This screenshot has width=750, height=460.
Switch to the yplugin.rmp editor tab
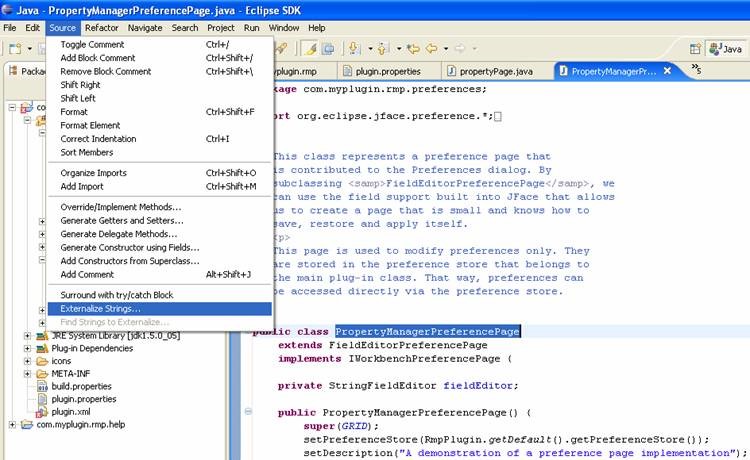pos(296,71)
